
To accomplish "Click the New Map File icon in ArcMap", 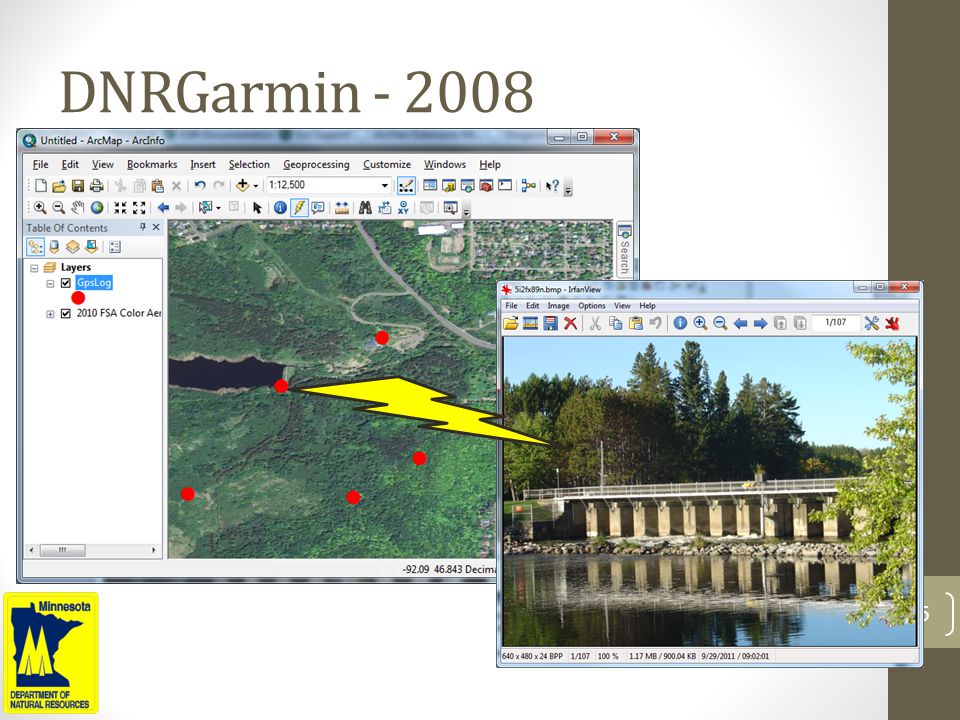I will [40, 186].
